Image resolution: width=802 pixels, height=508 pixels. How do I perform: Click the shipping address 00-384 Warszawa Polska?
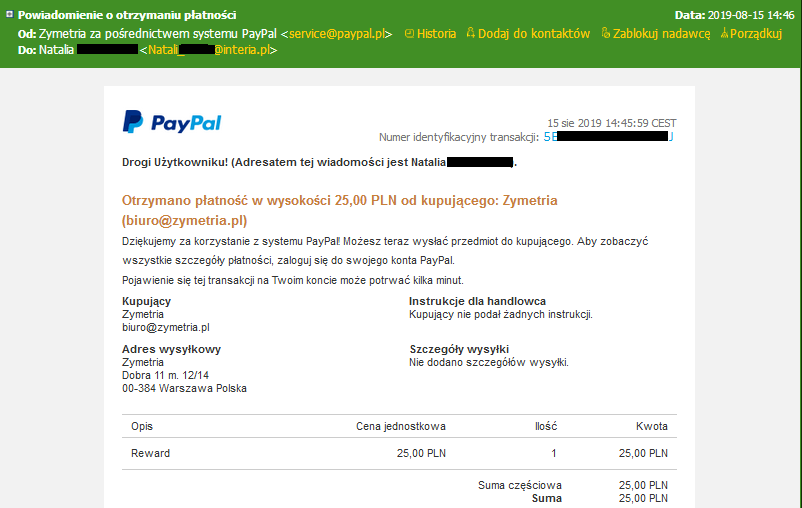click(184, 388)
